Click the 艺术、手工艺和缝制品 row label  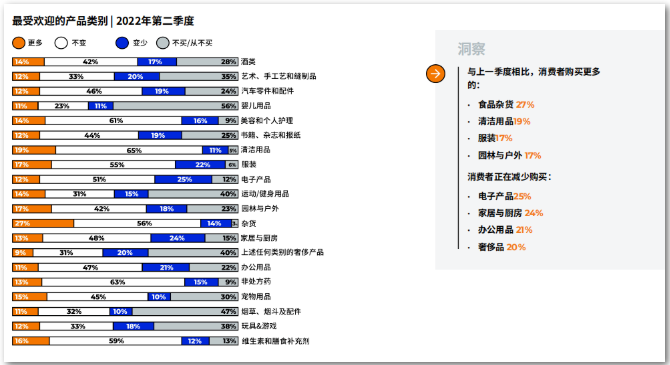(279, 76)
